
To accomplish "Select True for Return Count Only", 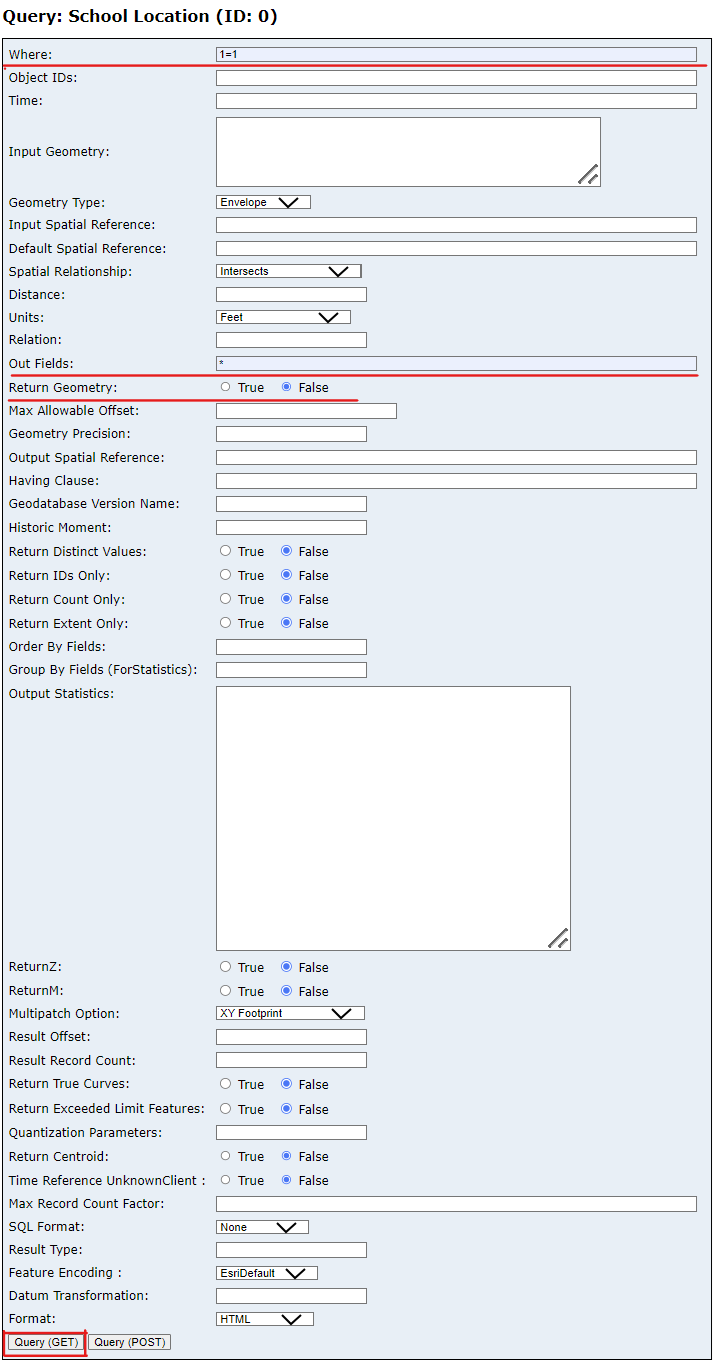I will [226, 600].
